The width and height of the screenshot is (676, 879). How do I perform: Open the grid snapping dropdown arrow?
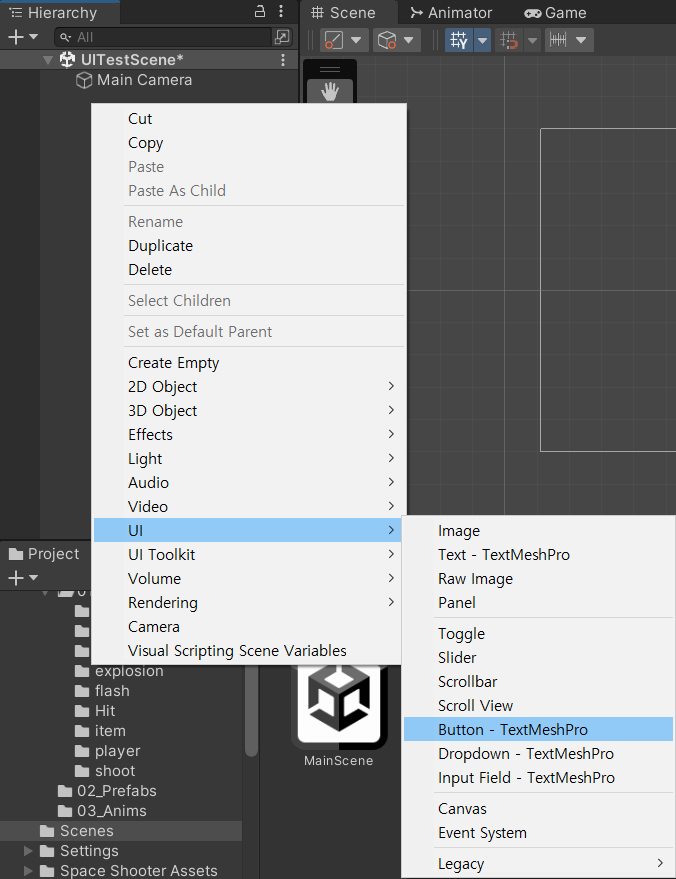tap(532, 40)
